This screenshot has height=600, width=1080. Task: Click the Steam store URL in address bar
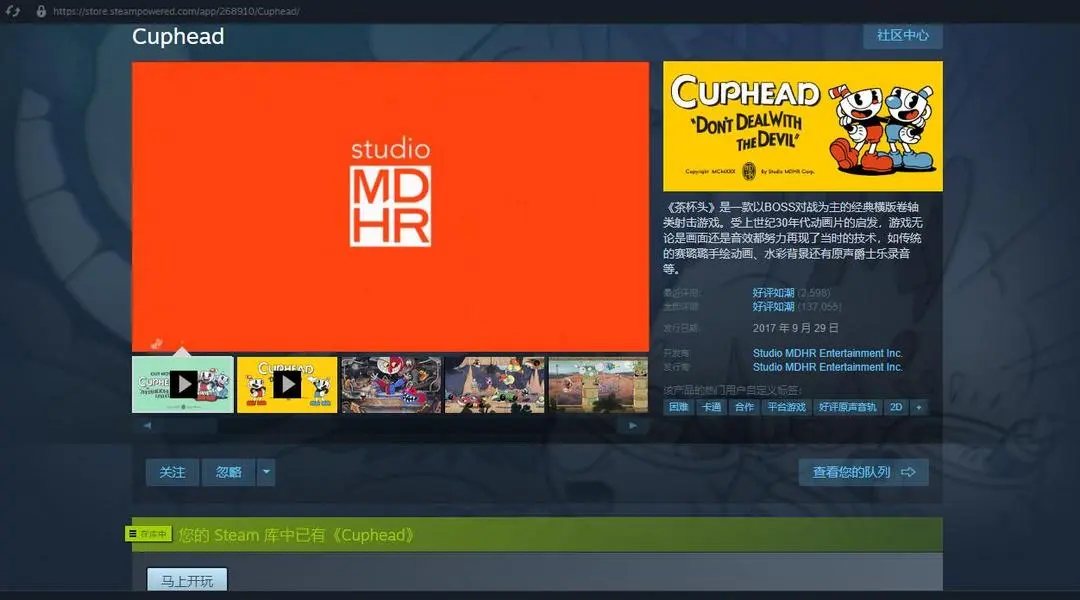176,11
